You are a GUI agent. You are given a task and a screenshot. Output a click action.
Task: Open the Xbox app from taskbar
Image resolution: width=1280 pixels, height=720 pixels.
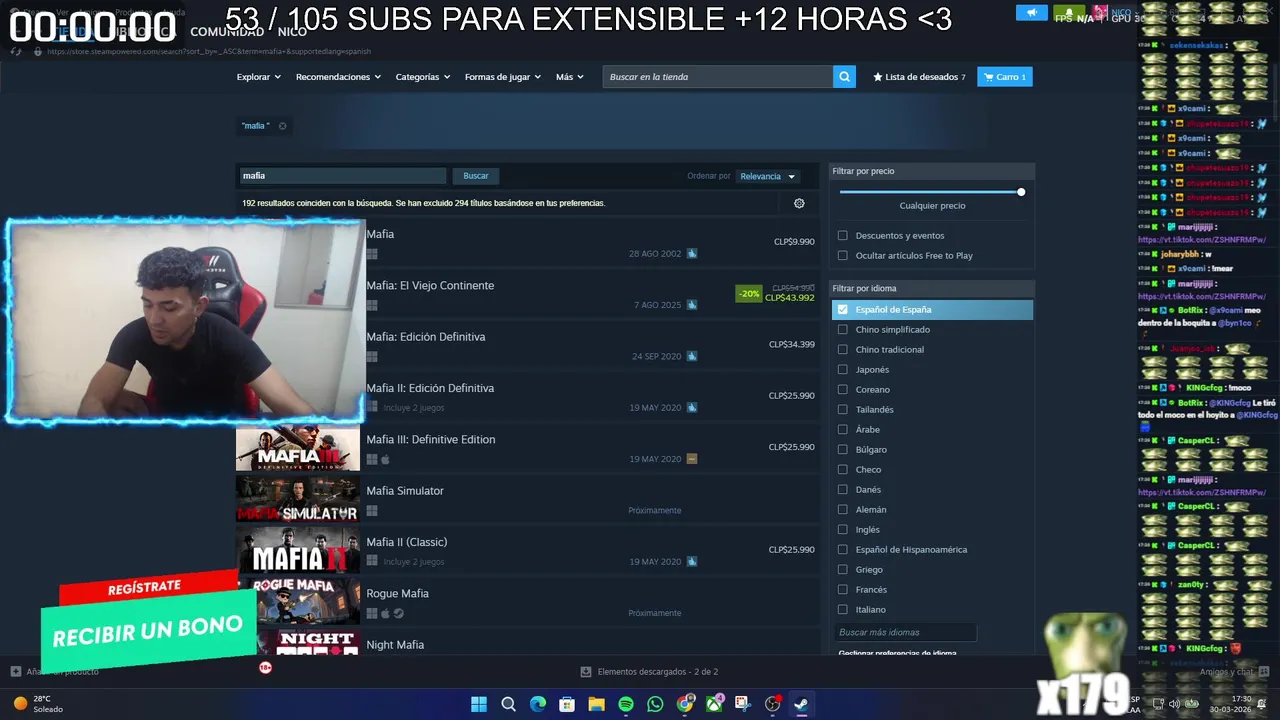click(714, 704)
